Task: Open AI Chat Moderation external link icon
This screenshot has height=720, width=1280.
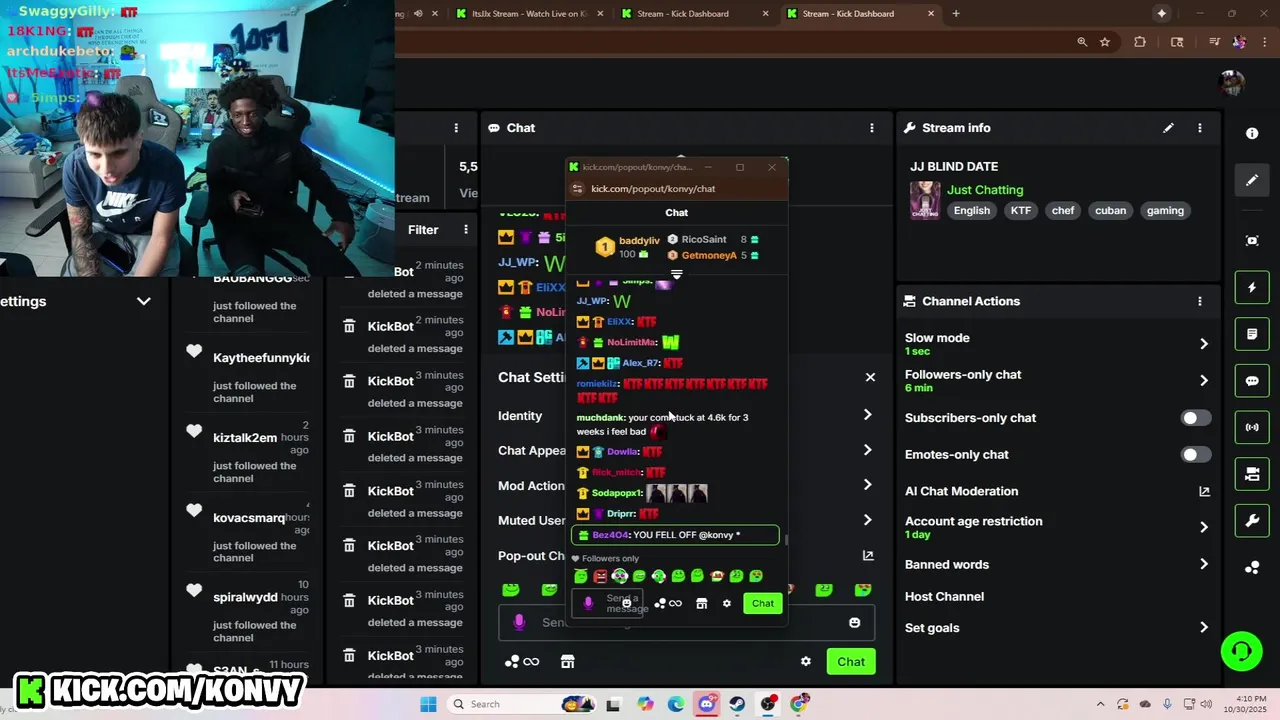Action: [1204, 491]
